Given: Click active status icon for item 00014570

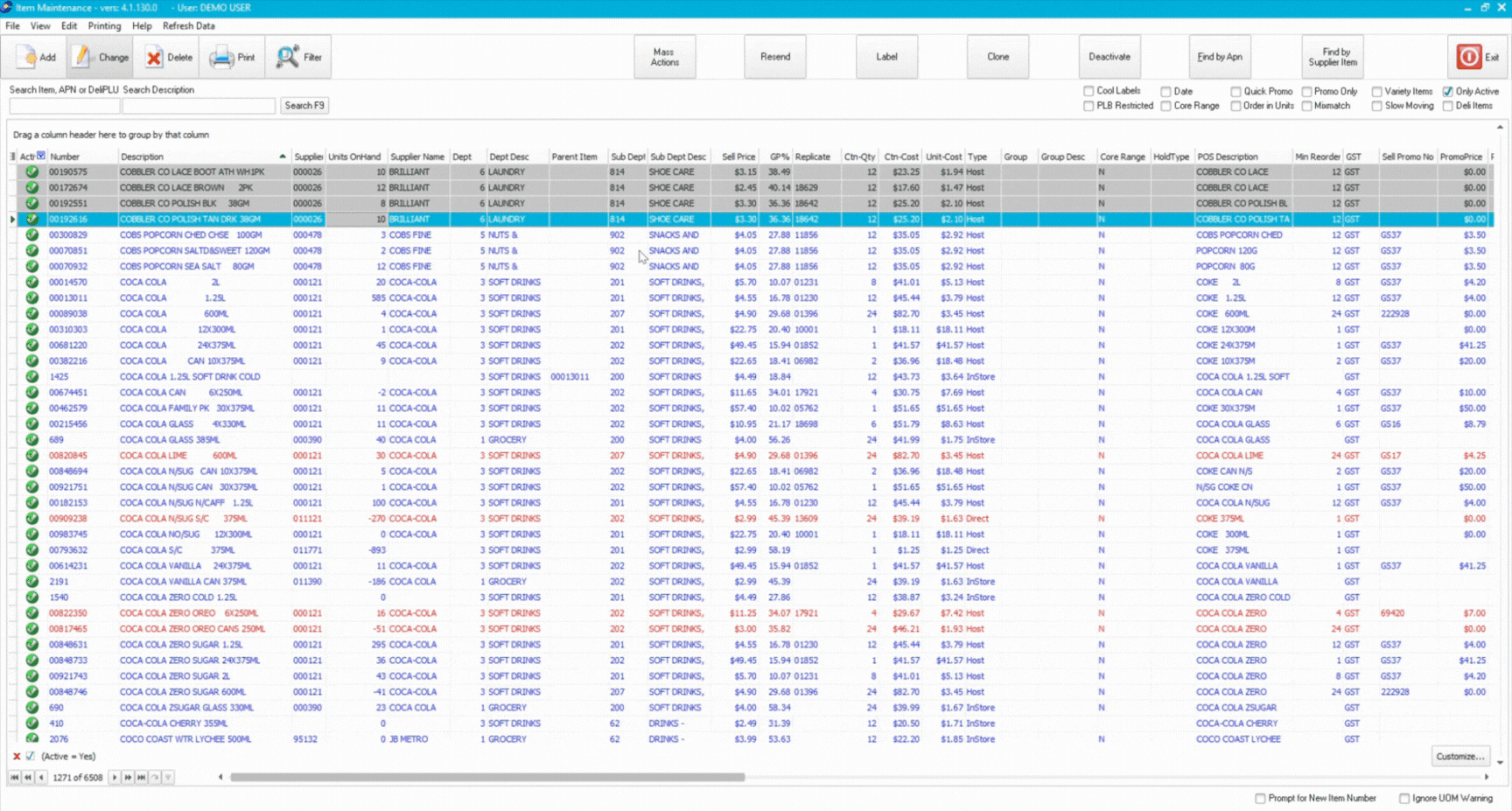Looking at the screenshot, I should click(x=32, y=283).
